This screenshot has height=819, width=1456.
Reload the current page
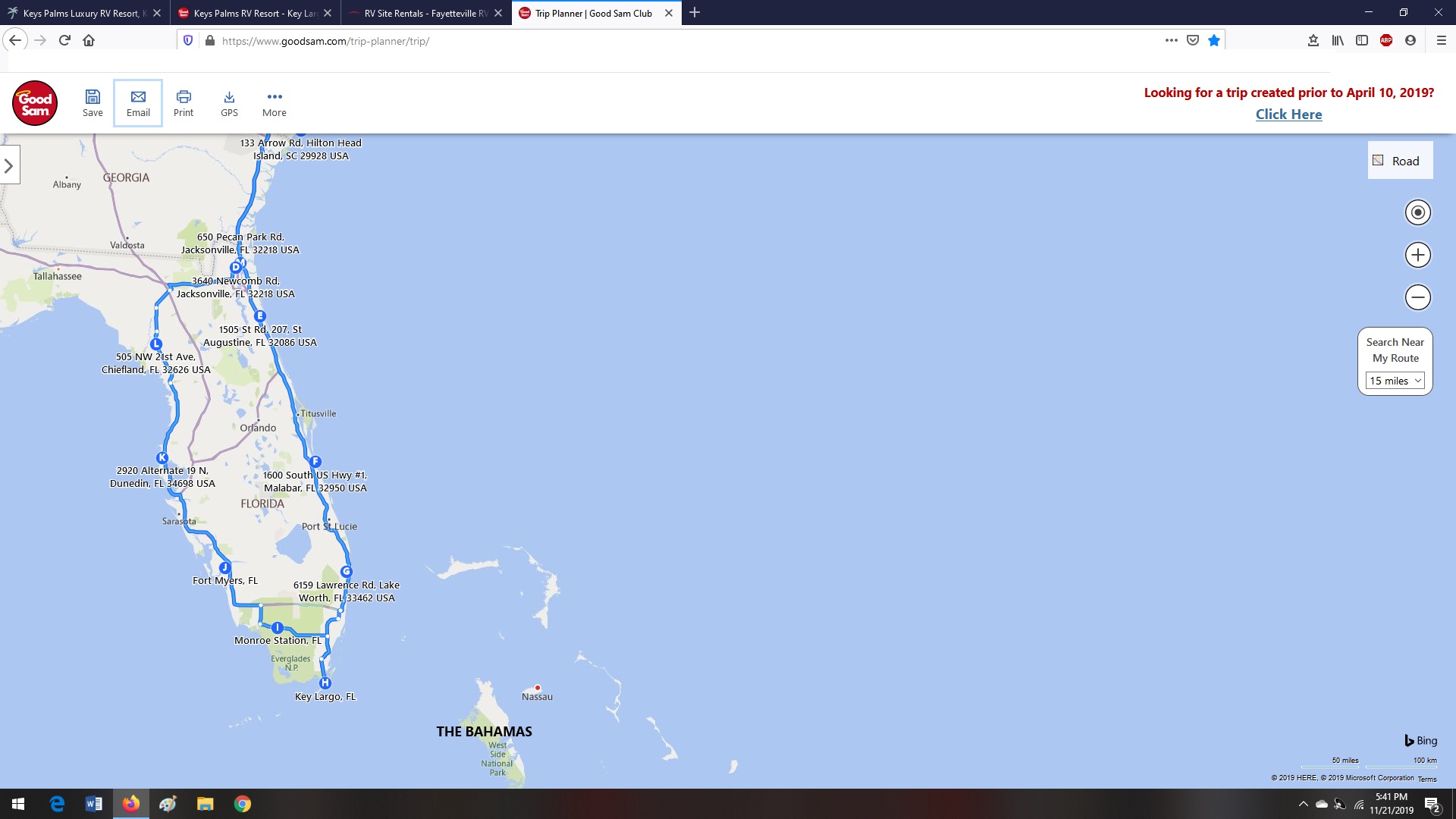(64, 40)
